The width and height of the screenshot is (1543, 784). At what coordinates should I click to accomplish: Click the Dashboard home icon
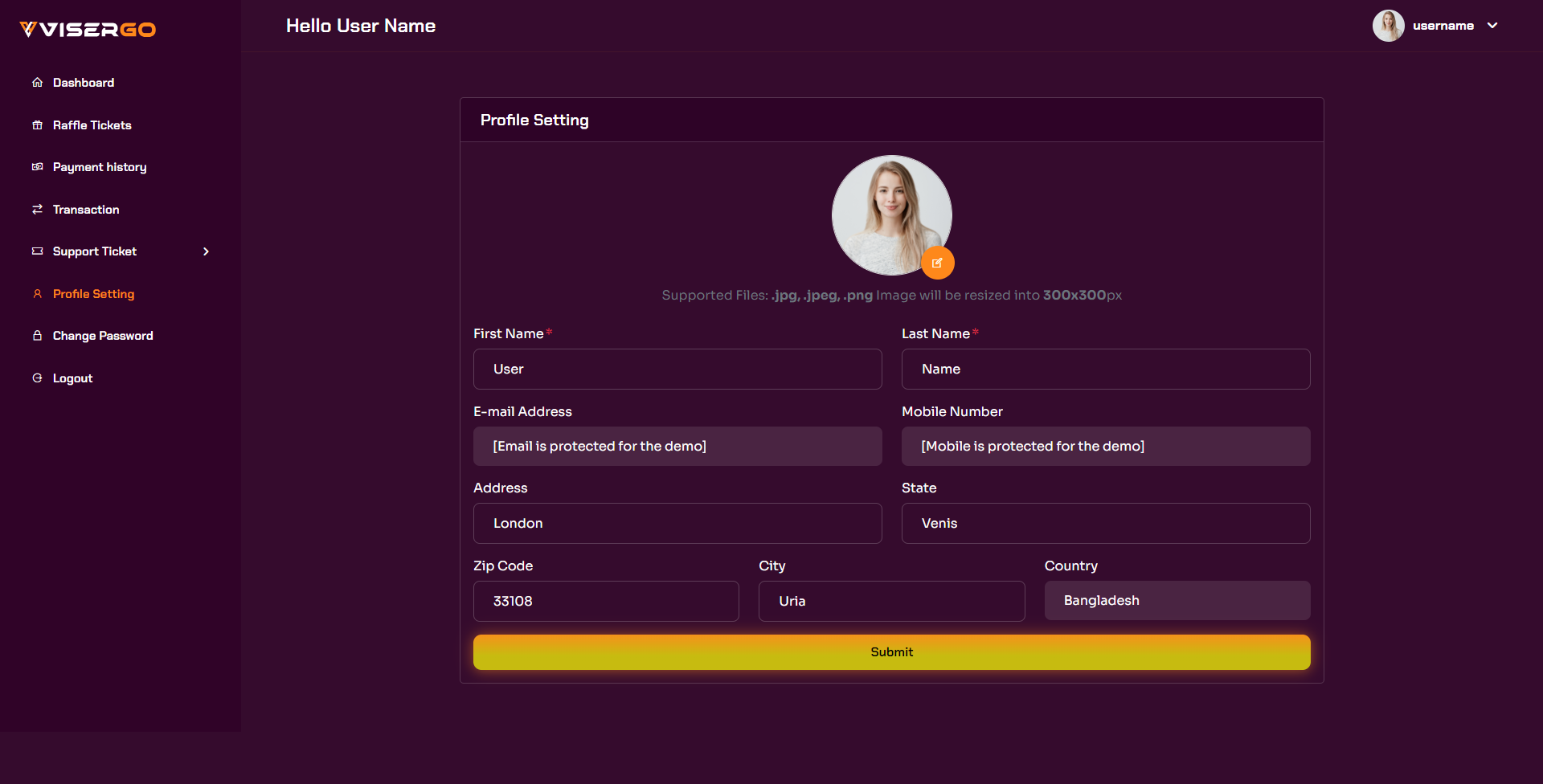point(37,83)
